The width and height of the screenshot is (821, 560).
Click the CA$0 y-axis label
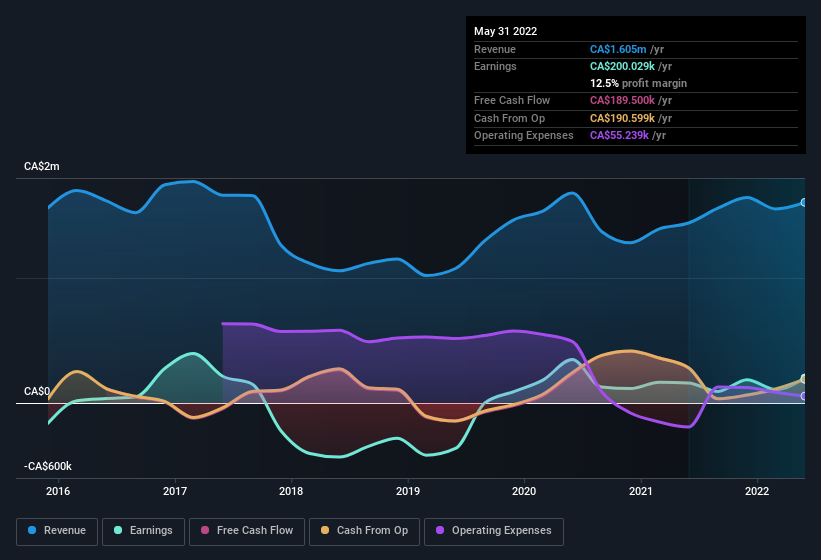pyautogui.click(x=37, y=391)
